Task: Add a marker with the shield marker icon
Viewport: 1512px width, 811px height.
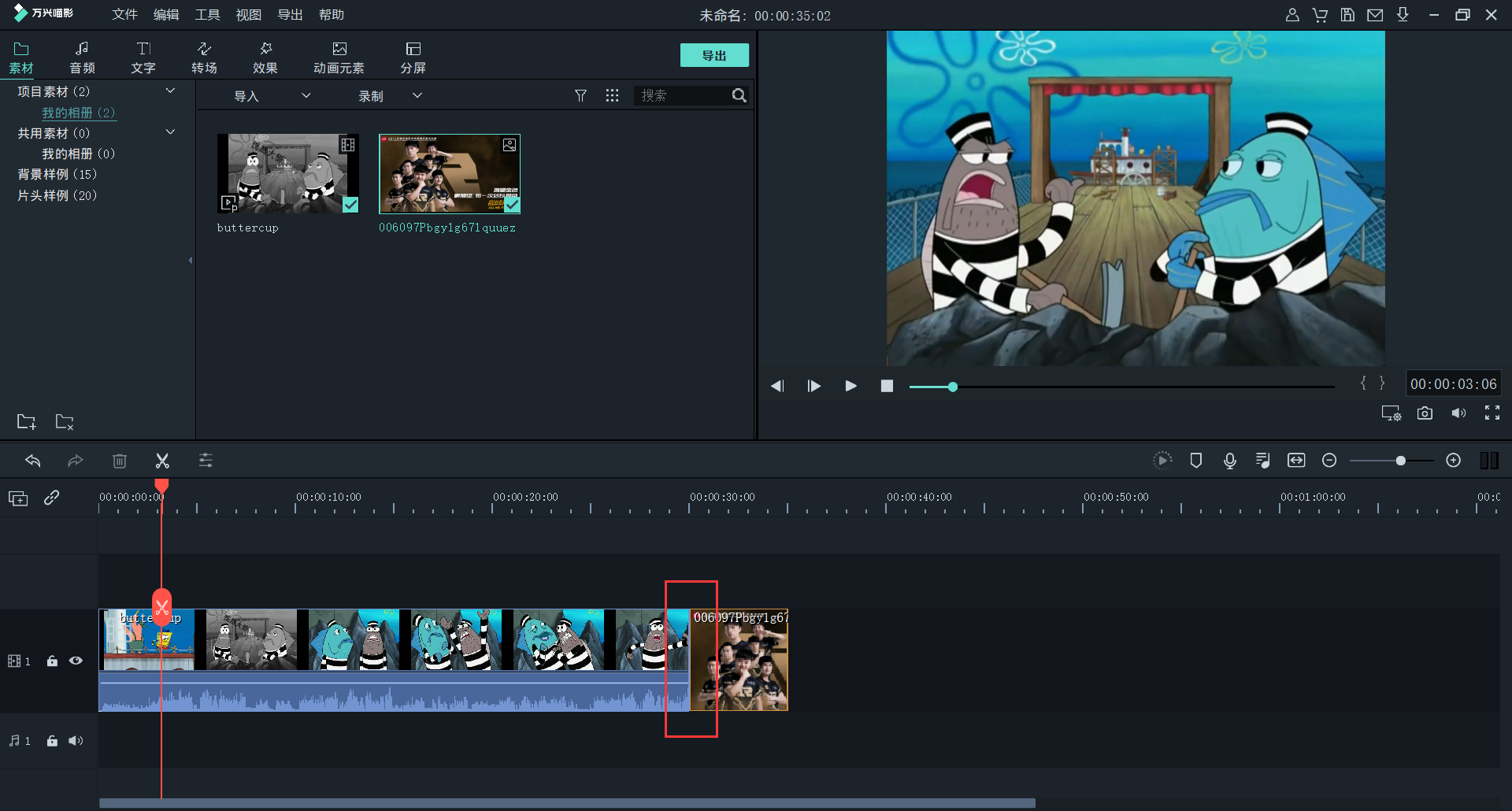Action: 1195,461
